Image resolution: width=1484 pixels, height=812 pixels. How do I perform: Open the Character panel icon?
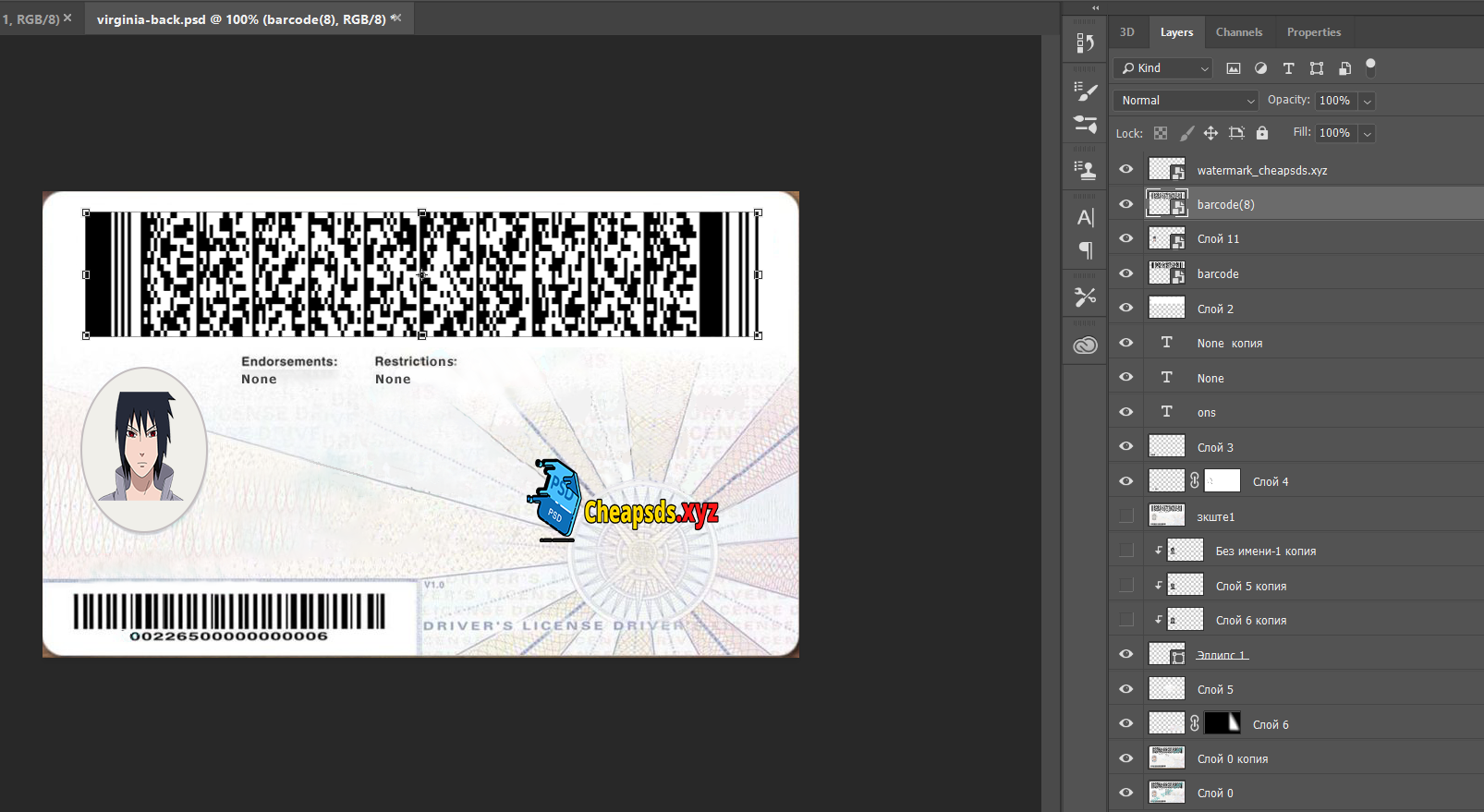(x=1085, y=217)
